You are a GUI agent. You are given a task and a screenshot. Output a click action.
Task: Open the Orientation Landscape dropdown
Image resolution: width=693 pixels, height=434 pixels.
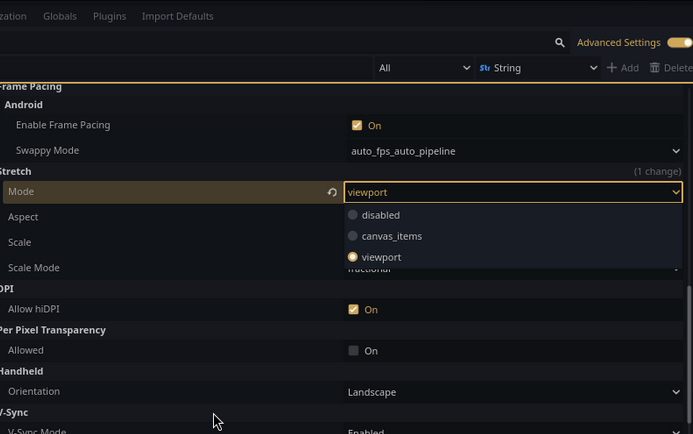pyautogui.click(x=514, y=392)
